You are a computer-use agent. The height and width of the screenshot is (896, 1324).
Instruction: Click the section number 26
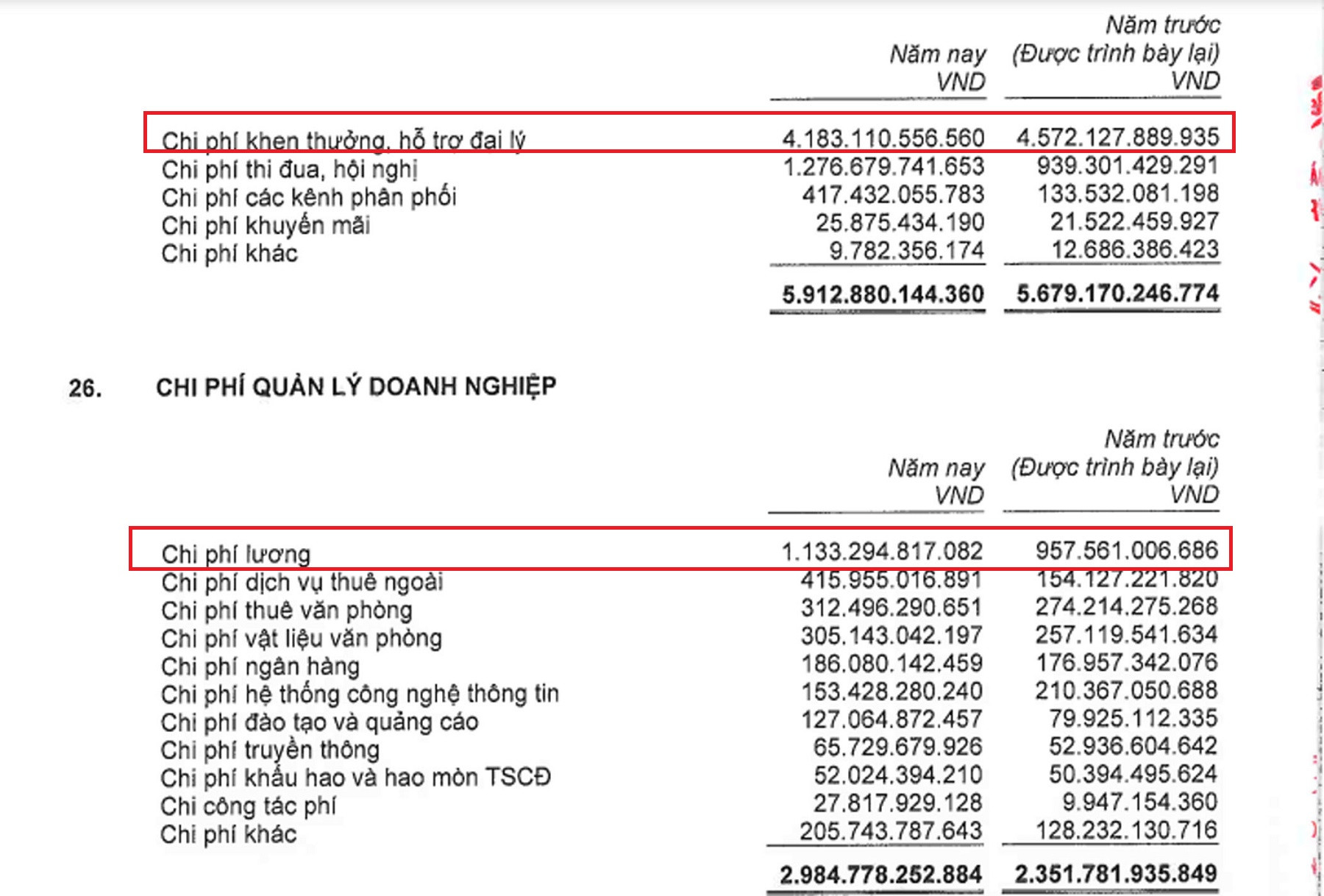85,388
